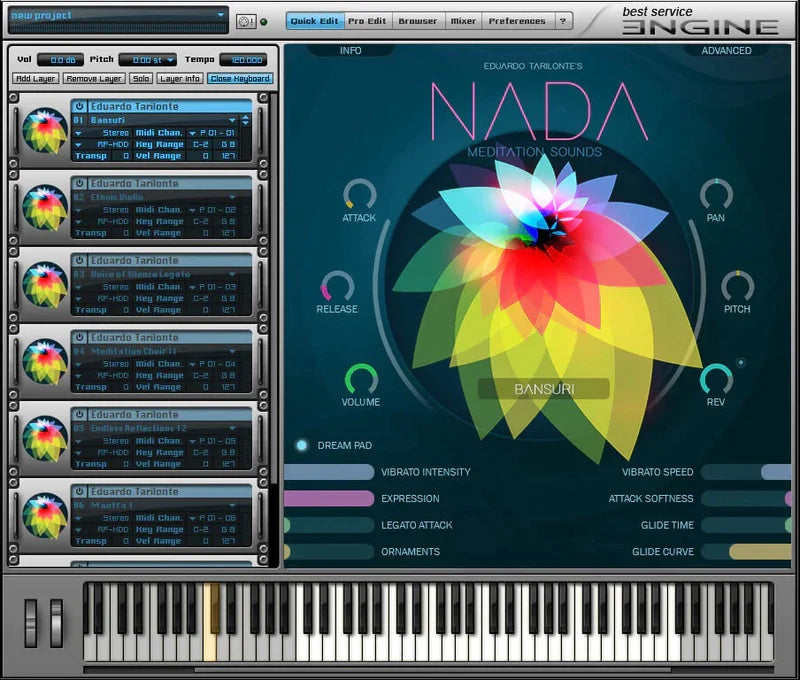Click the Solo button
Screen dimensions: 800x680
coord(141,79)
